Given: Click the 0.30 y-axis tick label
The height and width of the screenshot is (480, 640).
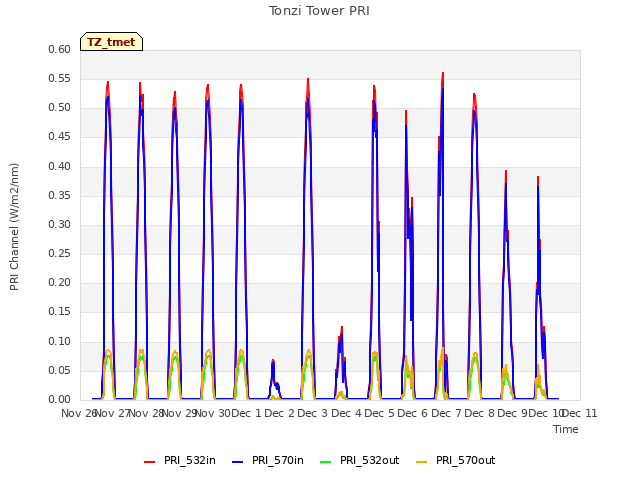Looking at the screenshot, I should tap(60, 224).
